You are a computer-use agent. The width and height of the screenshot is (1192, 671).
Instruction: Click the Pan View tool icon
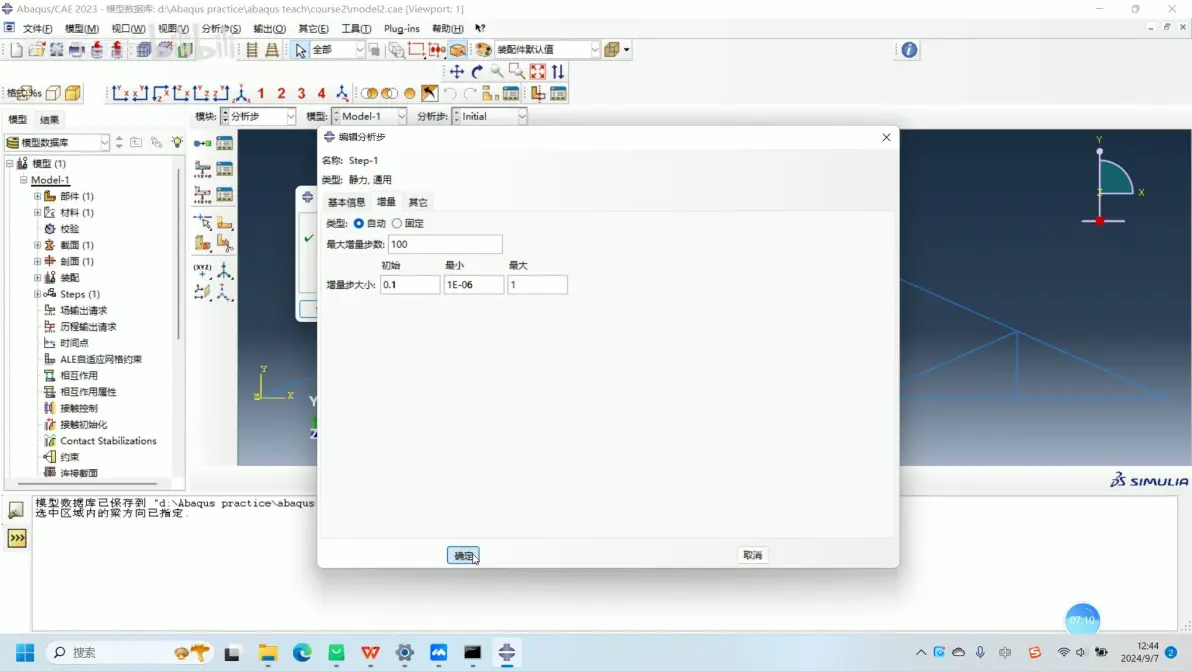coord(456,71)
